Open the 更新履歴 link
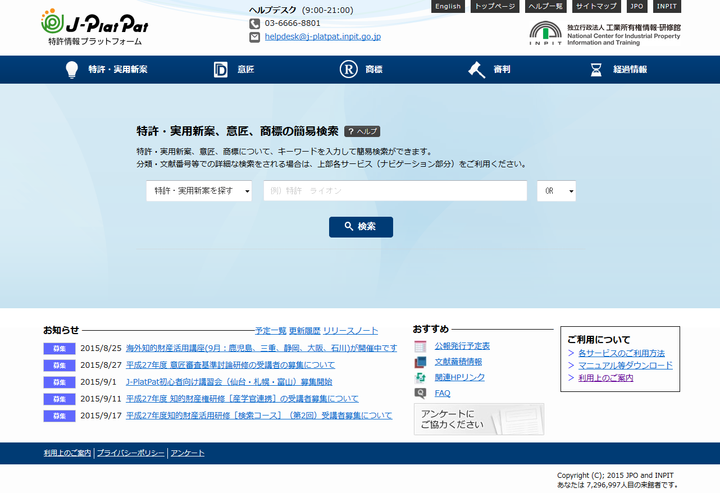 pyautogui.click(x=304, y=331)
